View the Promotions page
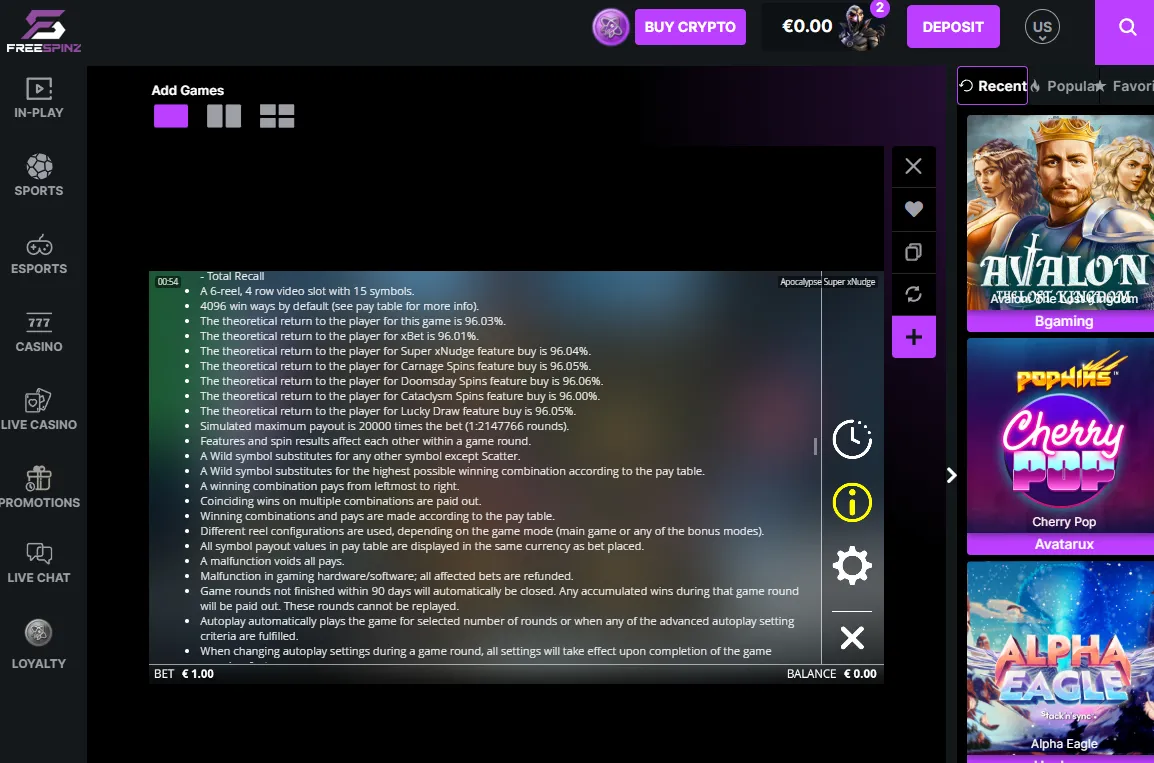Screen dimensions: 1154x763 tap(39, 488)
